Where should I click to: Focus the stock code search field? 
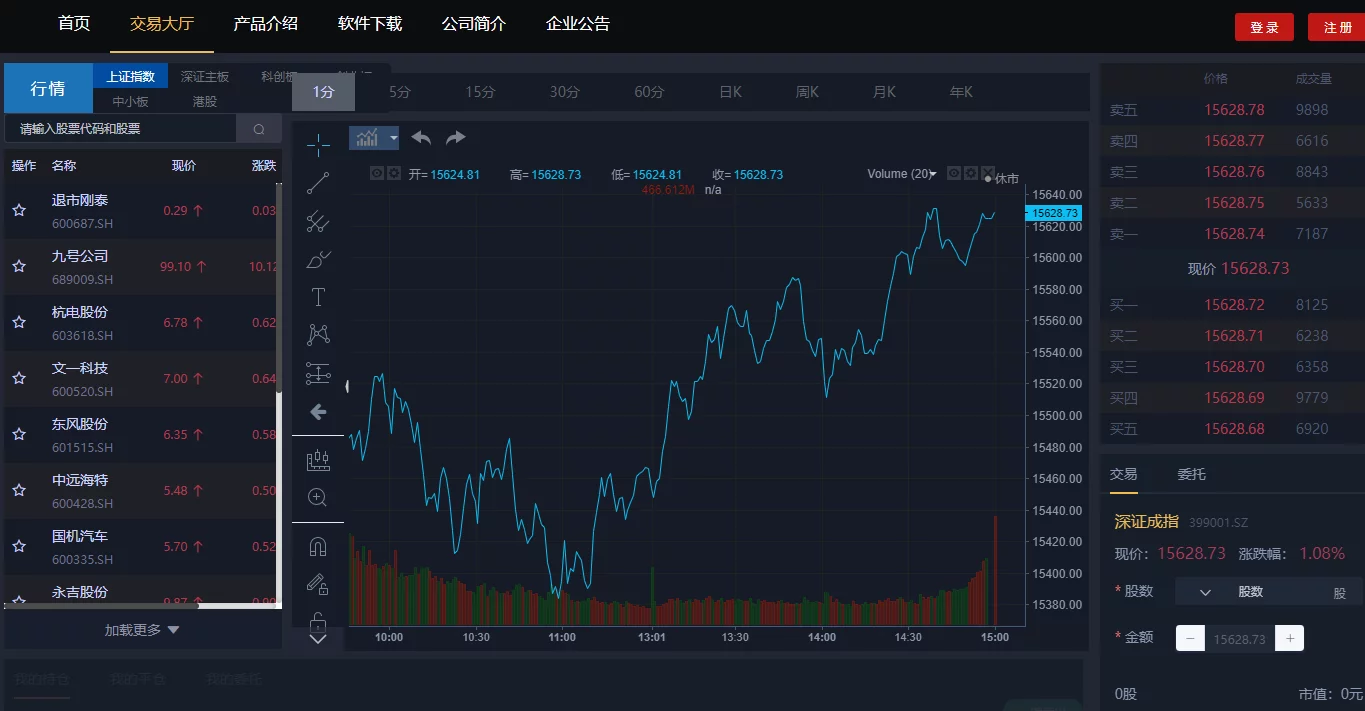point(121,129)
